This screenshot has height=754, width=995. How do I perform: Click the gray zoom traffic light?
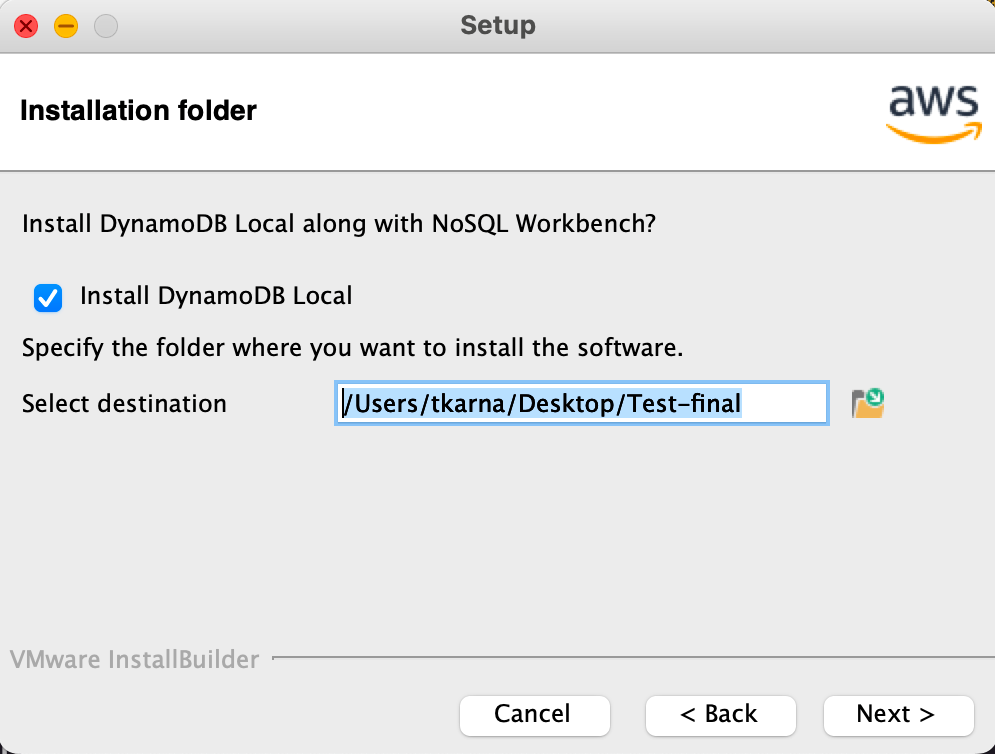tap(104, 26)
